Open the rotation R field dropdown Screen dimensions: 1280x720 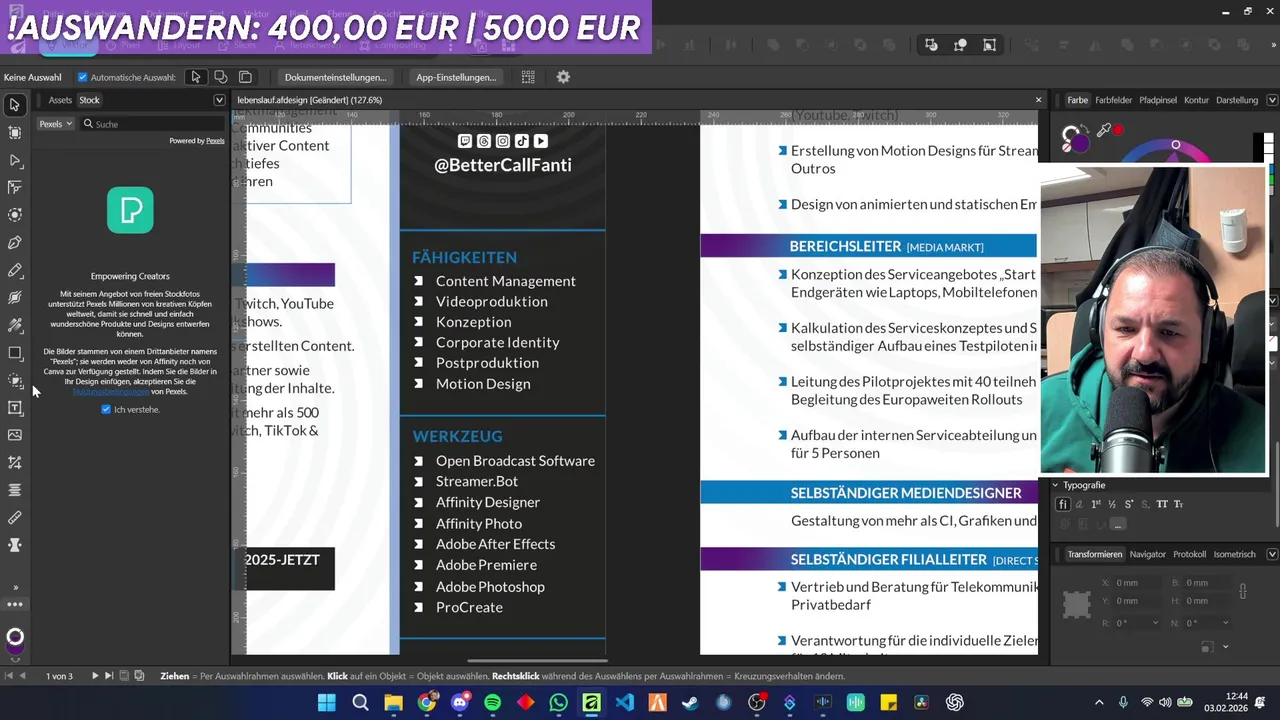1156,623
